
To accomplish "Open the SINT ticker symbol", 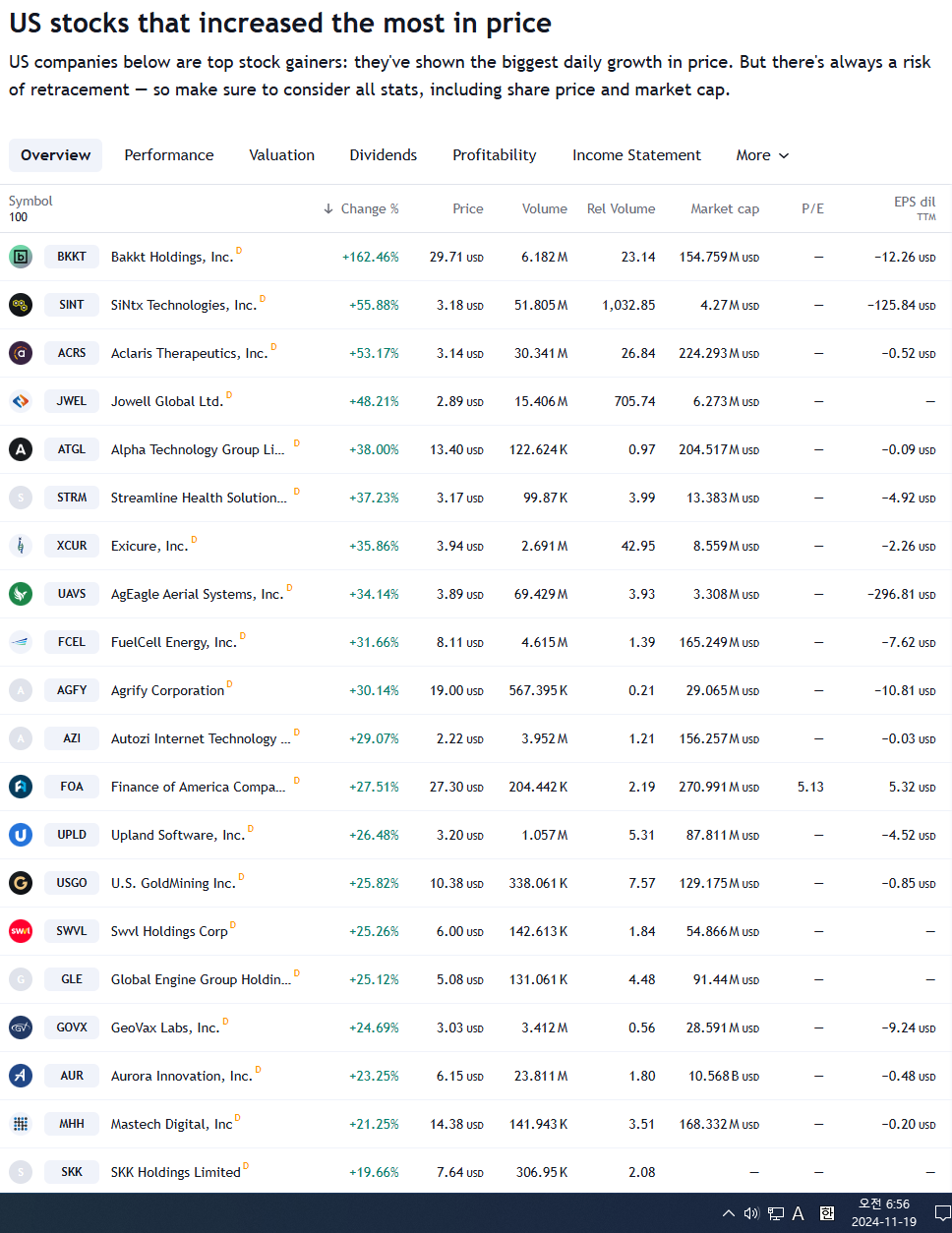I will 72,305.
